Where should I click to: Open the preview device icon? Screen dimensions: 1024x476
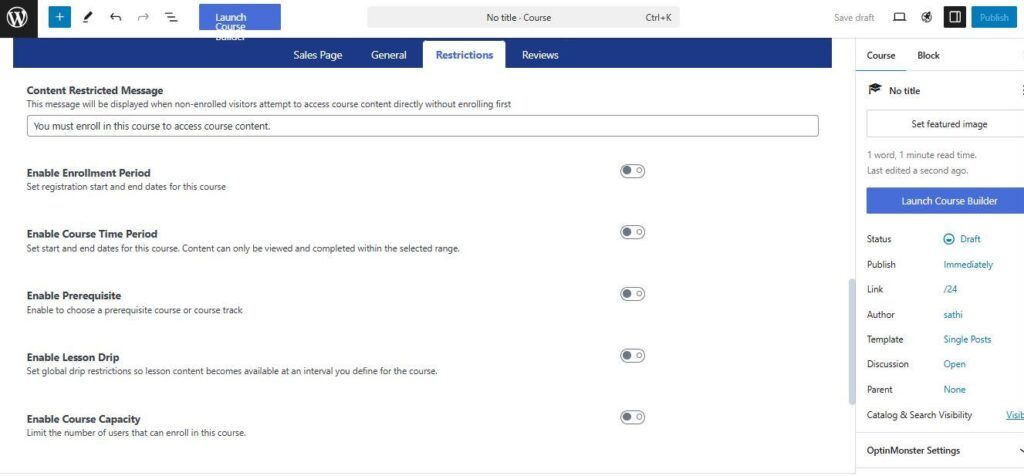tap(899, 18)
